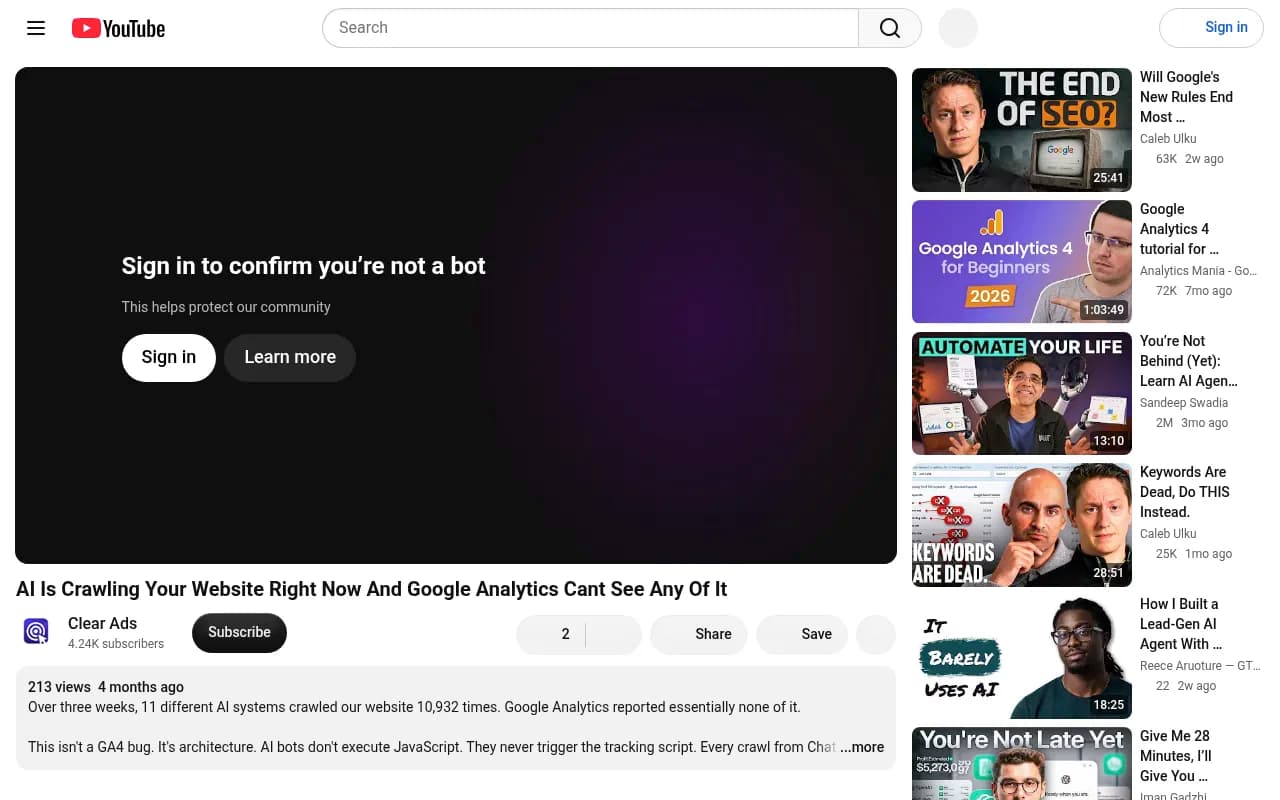The image size is (1280, 800).
Task: Focus the Search input field
Action: 590,28
